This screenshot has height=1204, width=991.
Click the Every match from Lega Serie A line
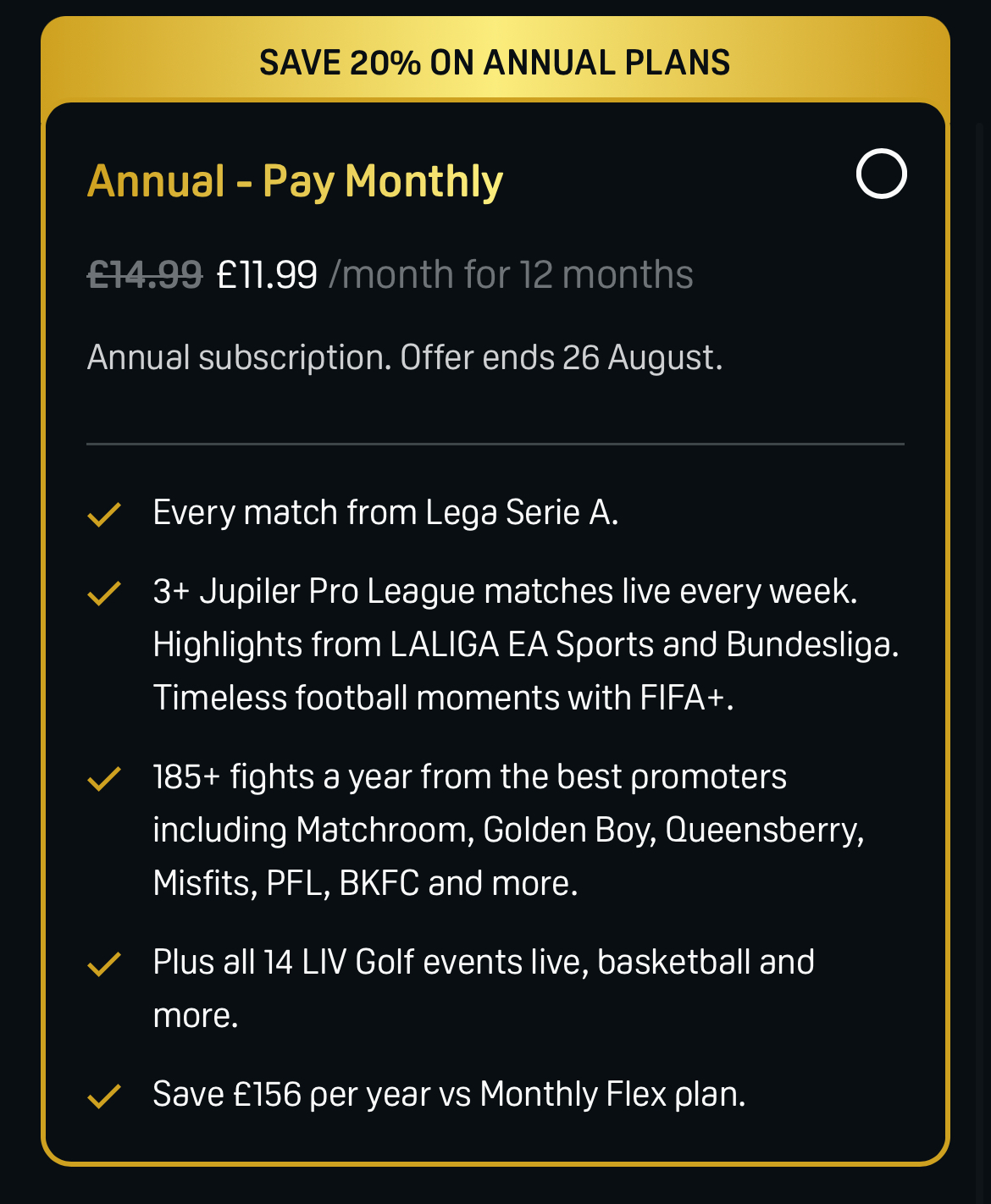click(x=385, y=513)
